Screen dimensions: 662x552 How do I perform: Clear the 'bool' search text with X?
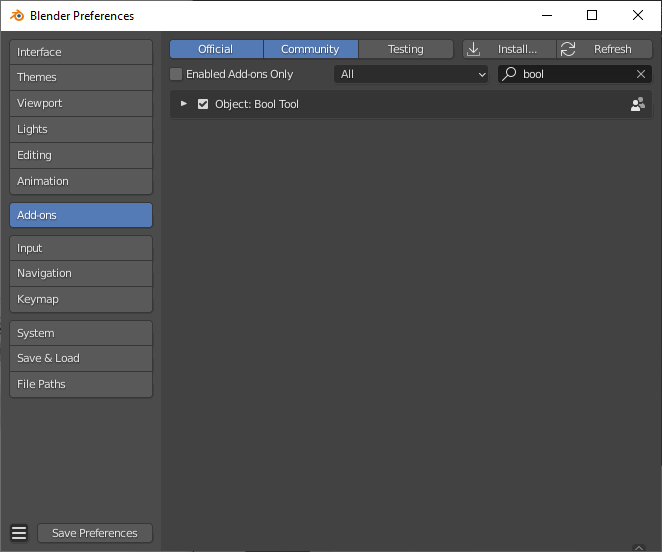pos(640,74)
